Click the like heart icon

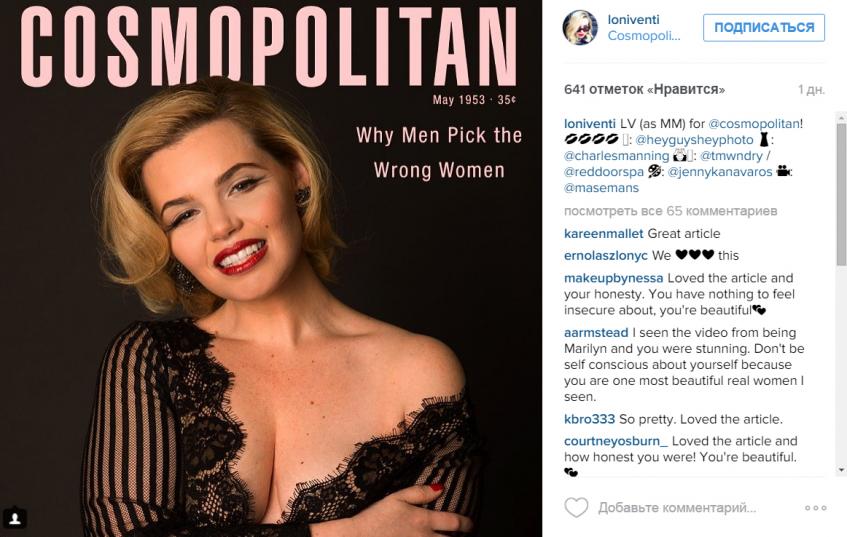pos(576,508)
